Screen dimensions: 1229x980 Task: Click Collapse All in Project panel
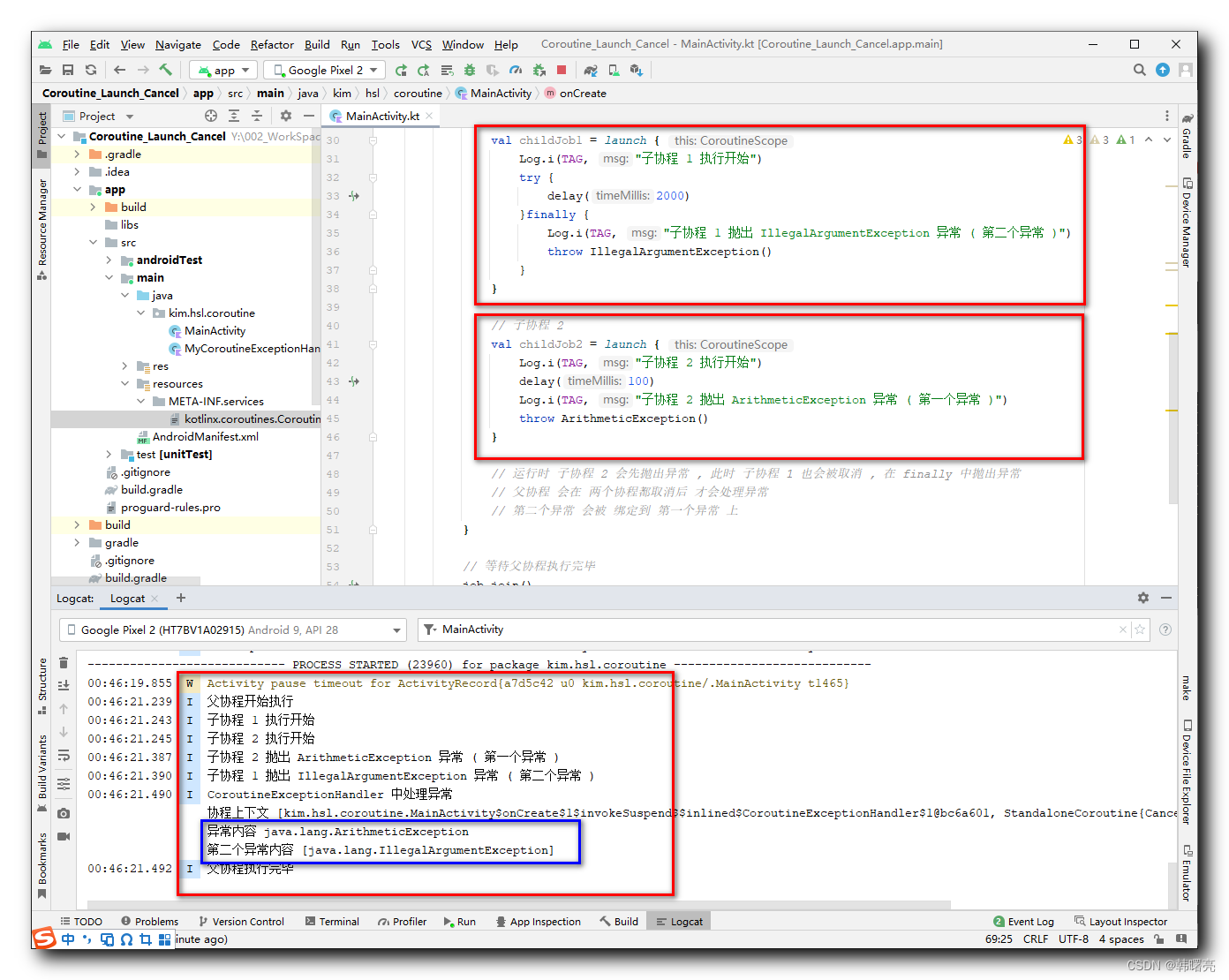pyautogui.click(x=257, y=116)
